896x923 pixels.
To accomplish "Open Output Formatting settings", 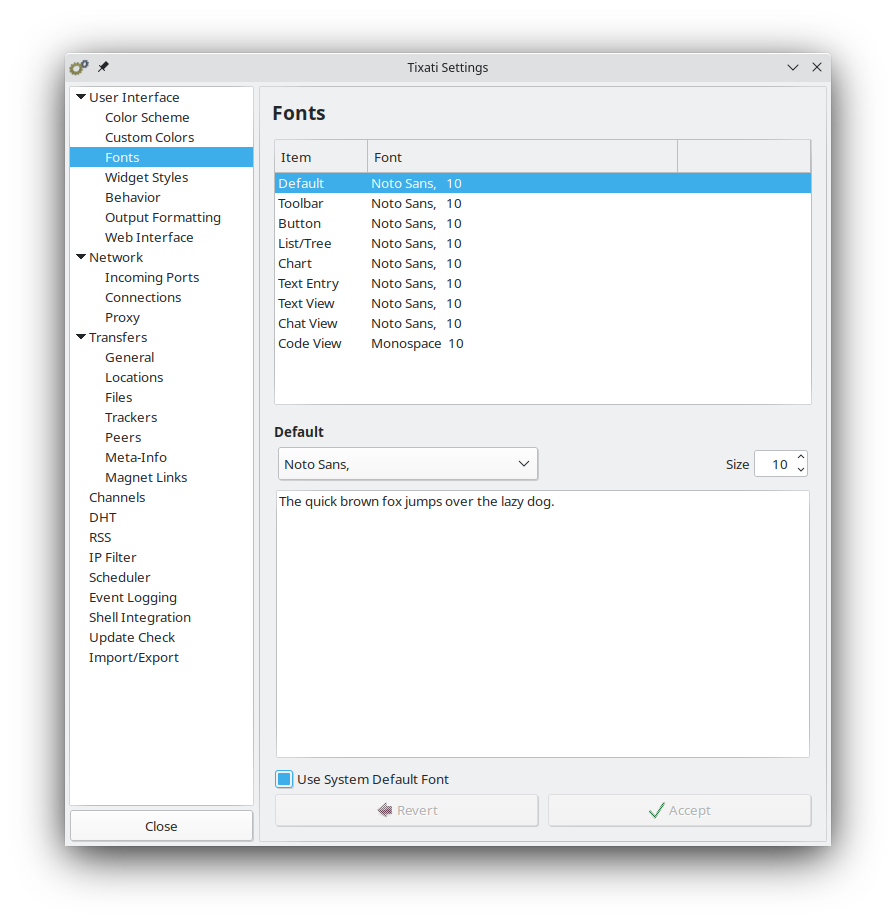I will pyautogui.click(x=163, y=217).
